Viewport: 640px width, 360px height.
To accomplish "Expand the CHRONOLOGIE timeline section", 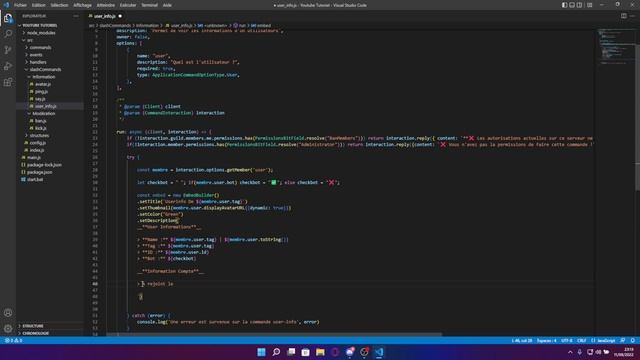I will point(49,333).
